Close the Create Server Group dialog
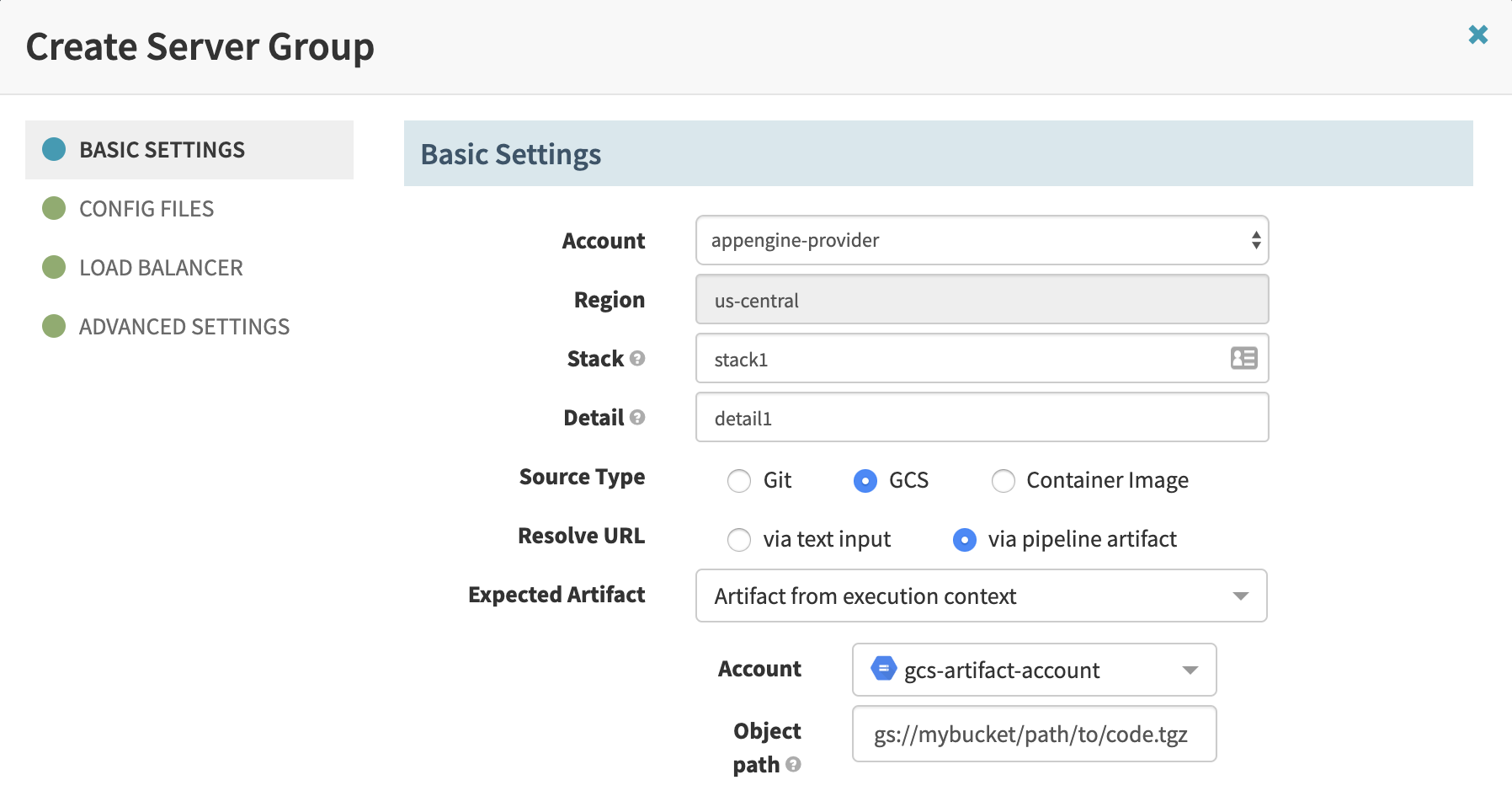 pos(1478,35)
